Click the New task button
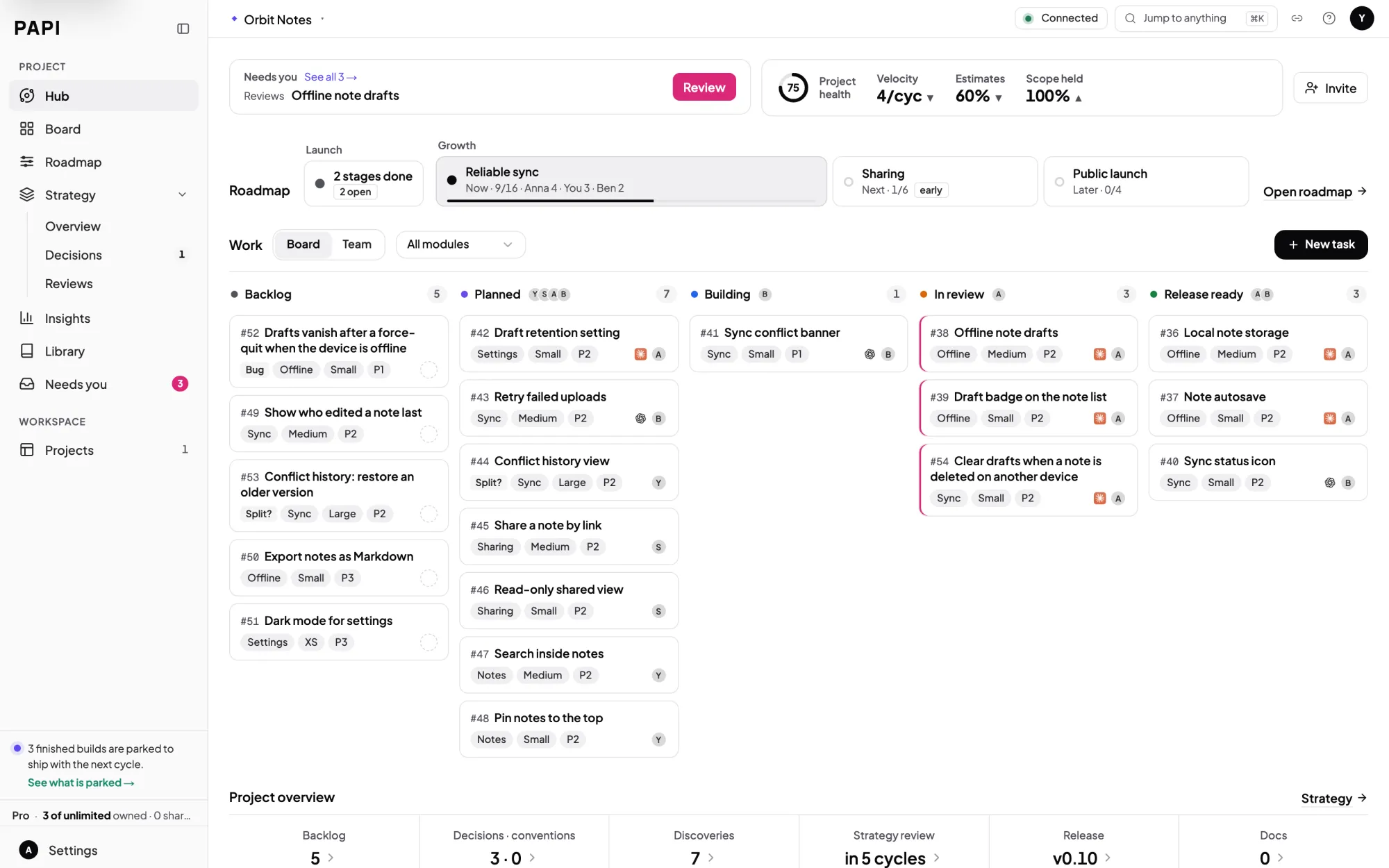This screenshot has height=868, width=1389. click(x=1321, y=244)
